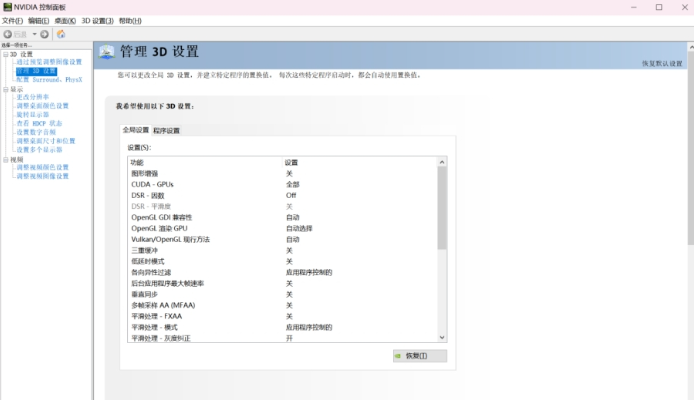Select the 各向异性过滤 setting row

tap(282, 272)
